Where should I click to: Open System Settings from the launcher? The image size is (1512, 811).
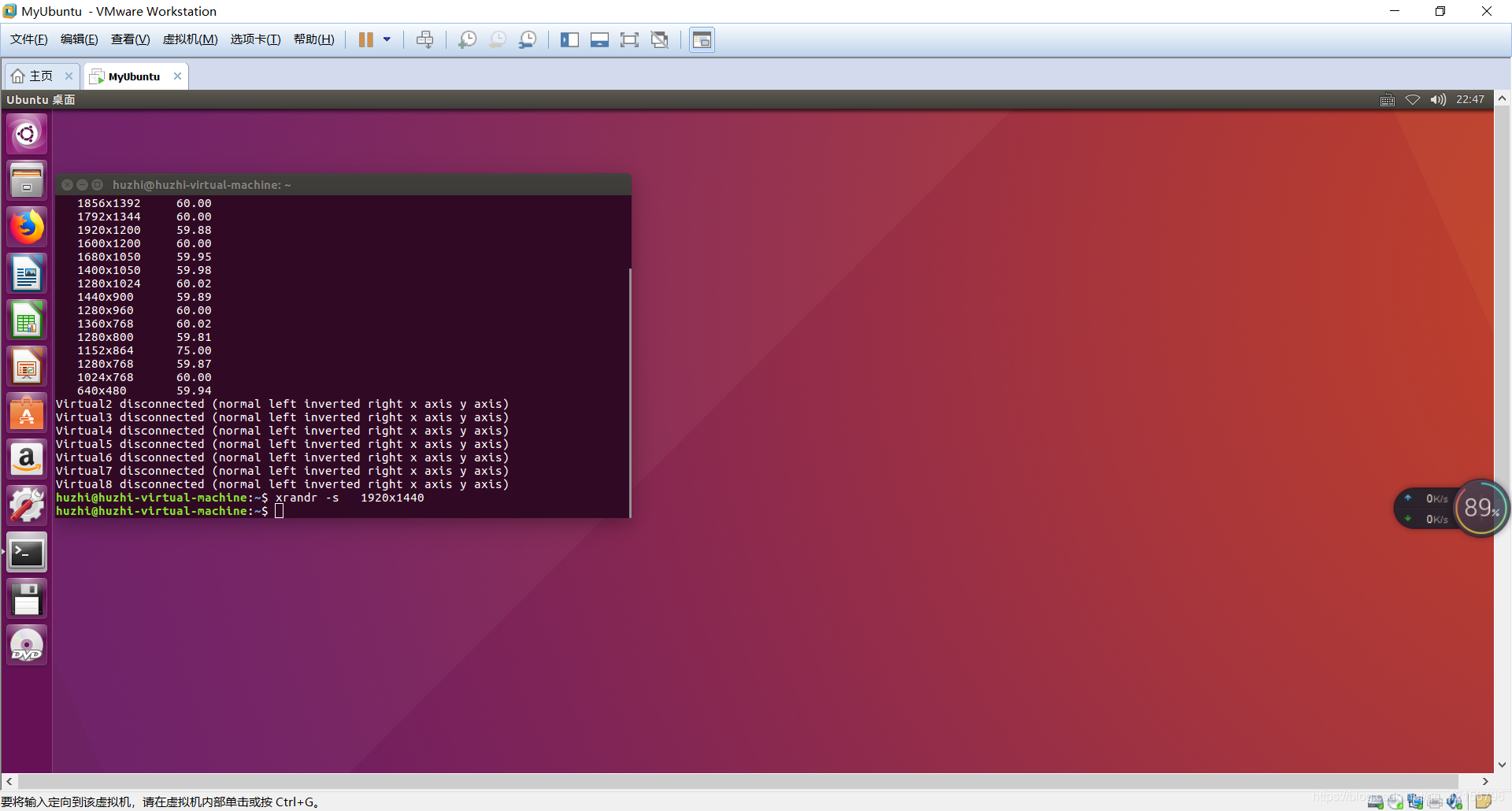(27, 505)
